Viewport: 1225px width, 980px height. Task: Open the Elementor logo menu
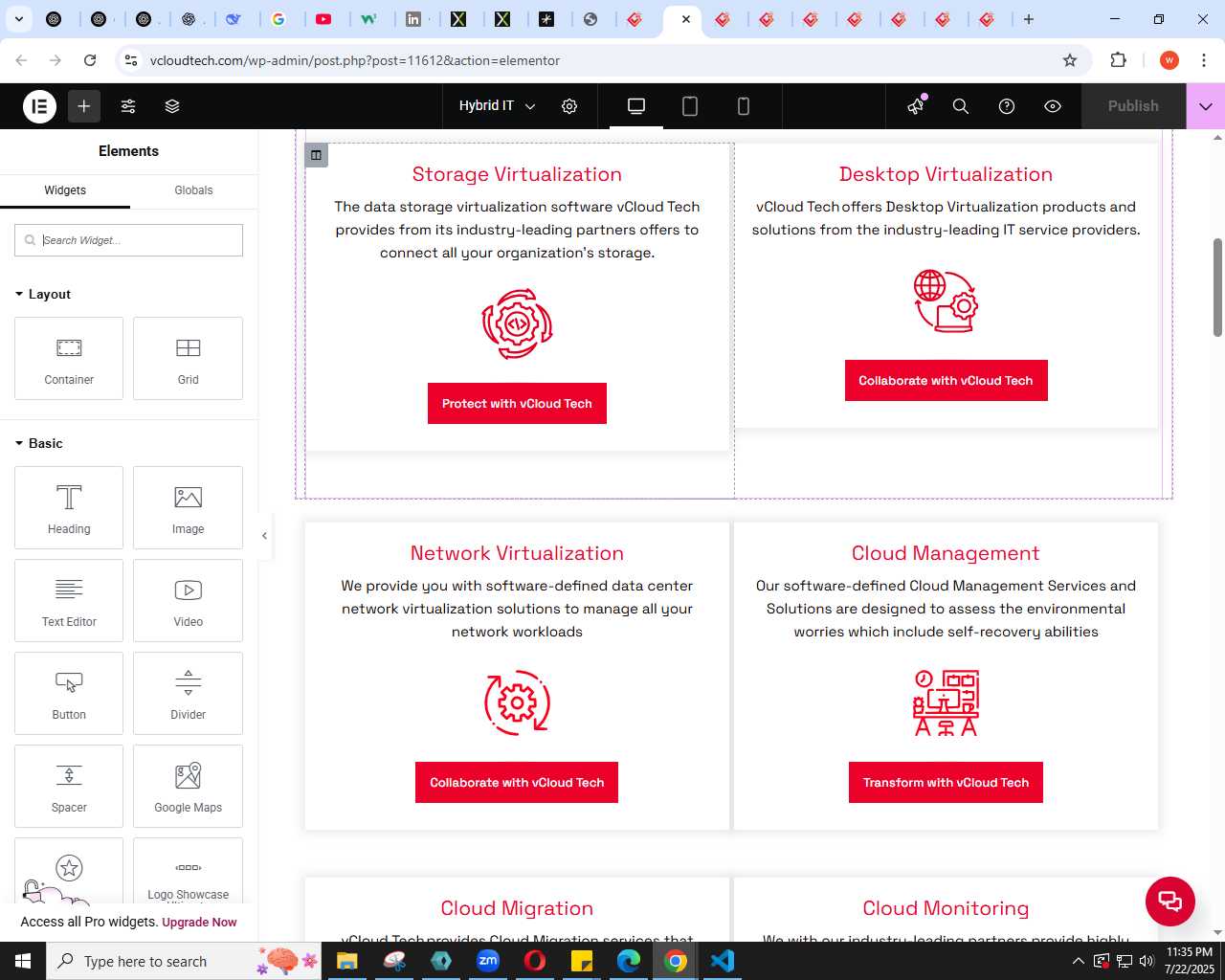coord(40,106)
